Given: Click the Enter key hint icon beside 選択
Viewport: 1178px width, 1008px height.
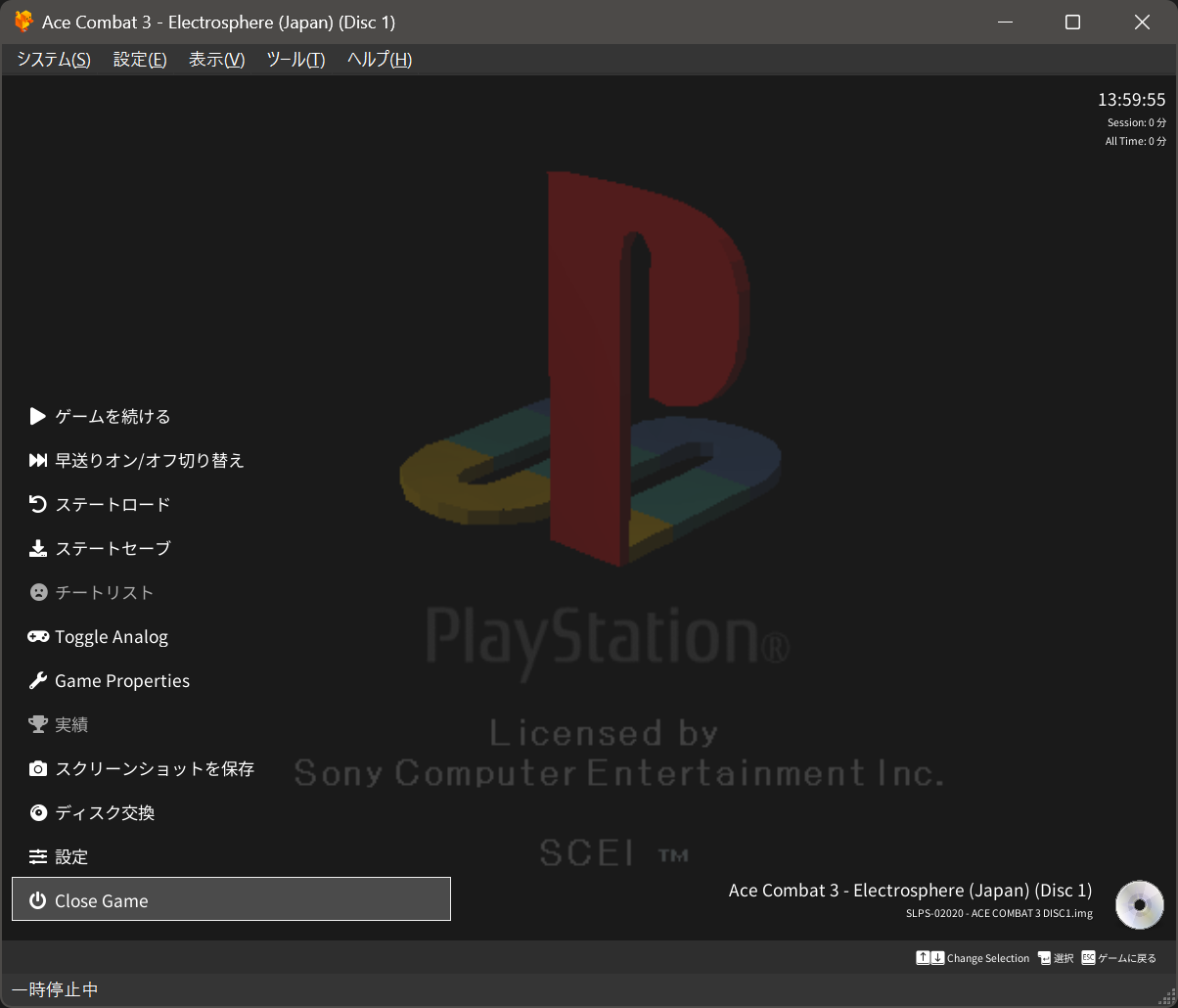Looking at the screenshot, I should [x=1044, y=958].
